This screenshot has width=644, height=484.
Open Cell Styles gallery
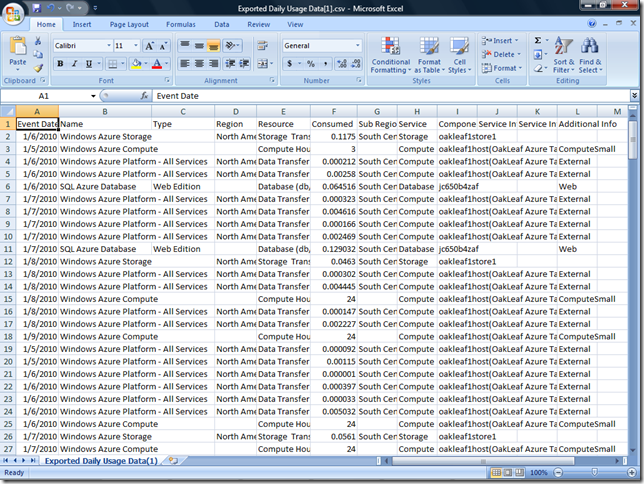(460, 55)
